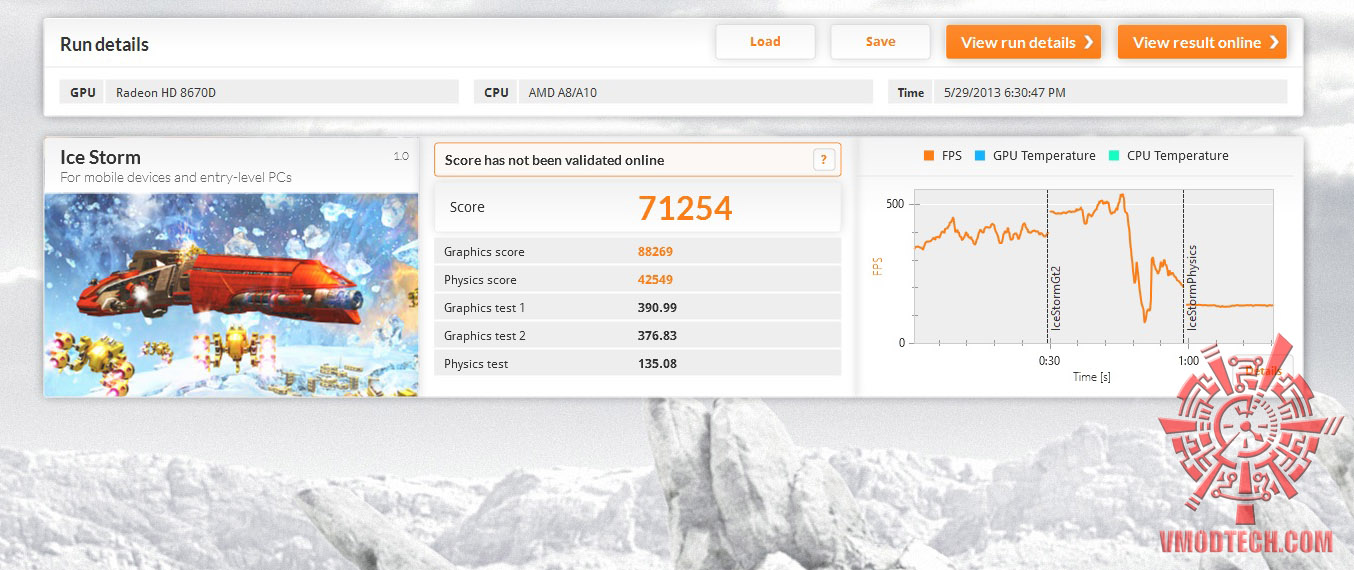Image resolution: width=1354 pixels, height=570 pixels.
Task: Click 'Score has not been validated online' message
Action: coord(554,160)
